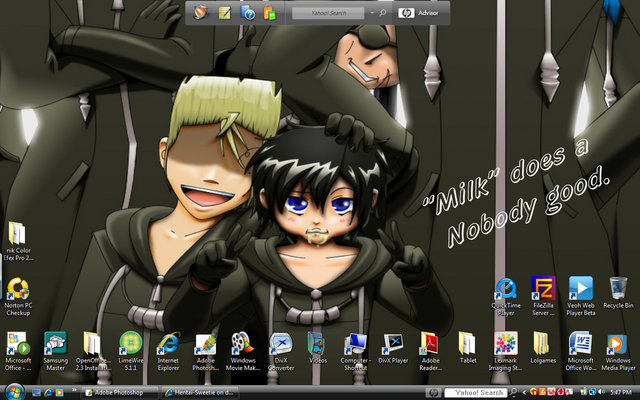Open the help icon in HP Advisor dock
Viewport: 640px width, 400px height.
(x=247, y=13)
